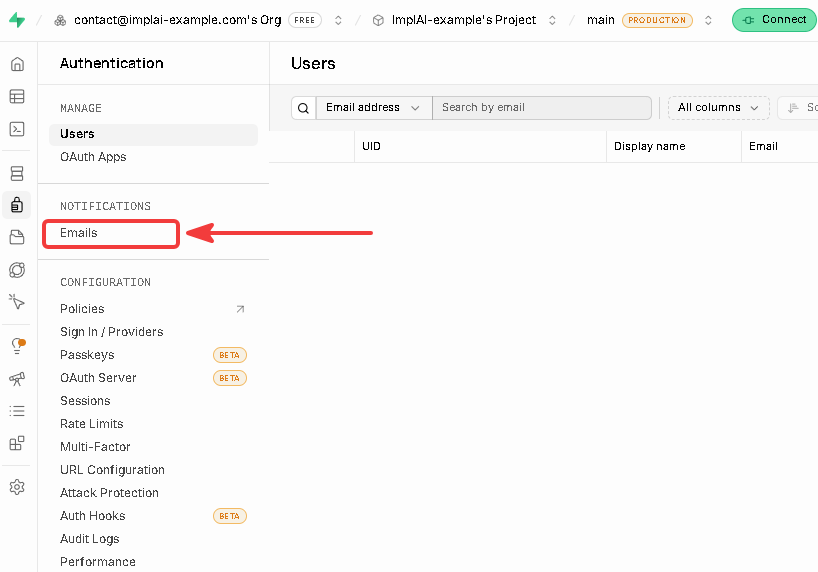This screenshot has width=818, height=572.
Task: Open Policies configuration item
Action: tap(82, 309)
